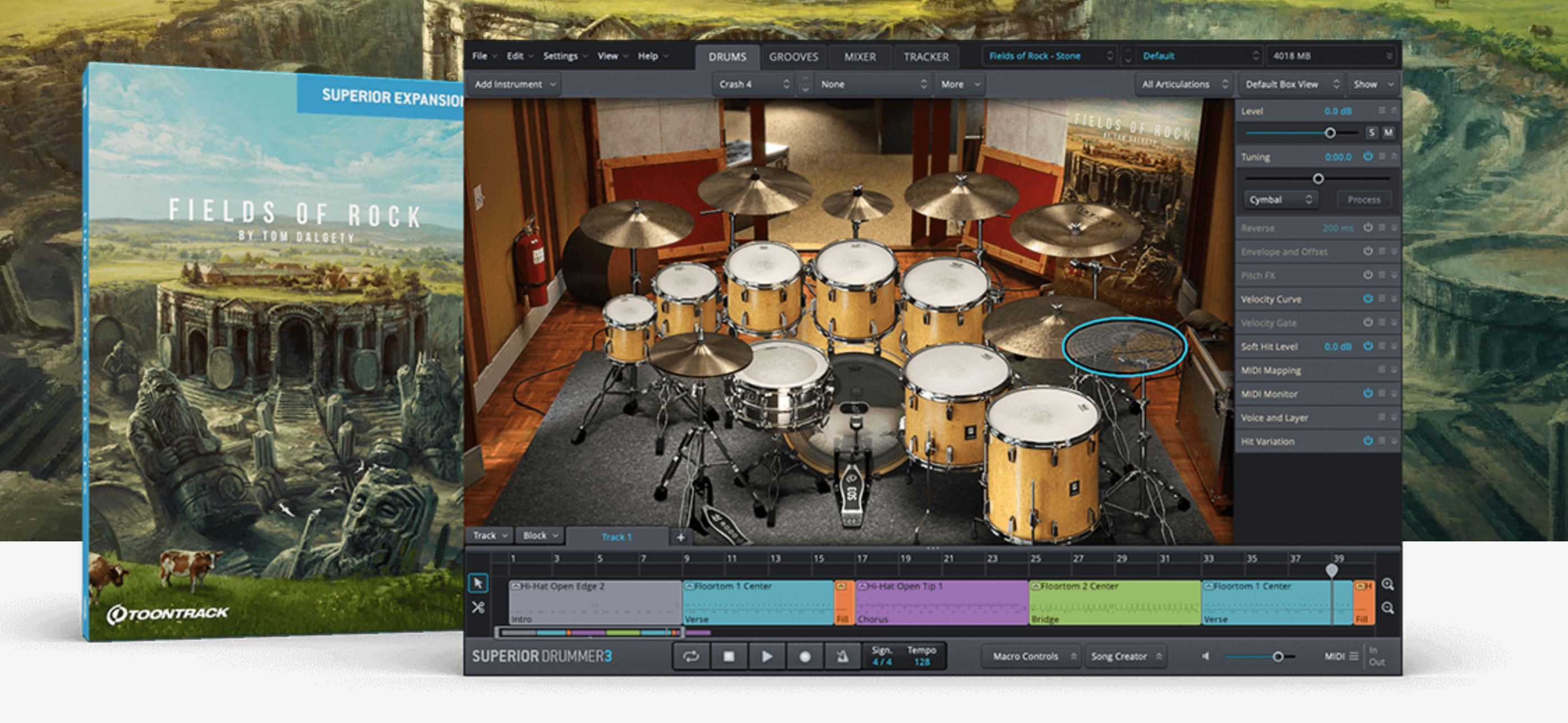1568x723 pixels.
Task: Open the File menu
Action: pos(485,56)
